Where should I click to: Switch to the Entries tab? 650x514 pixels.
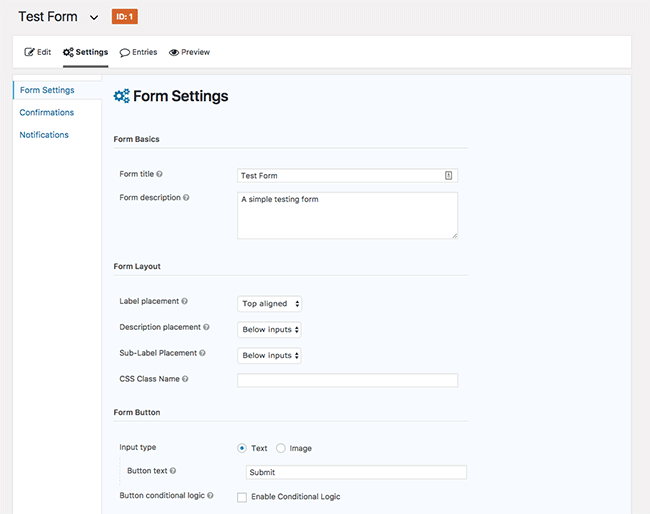(x=138, y=52)
